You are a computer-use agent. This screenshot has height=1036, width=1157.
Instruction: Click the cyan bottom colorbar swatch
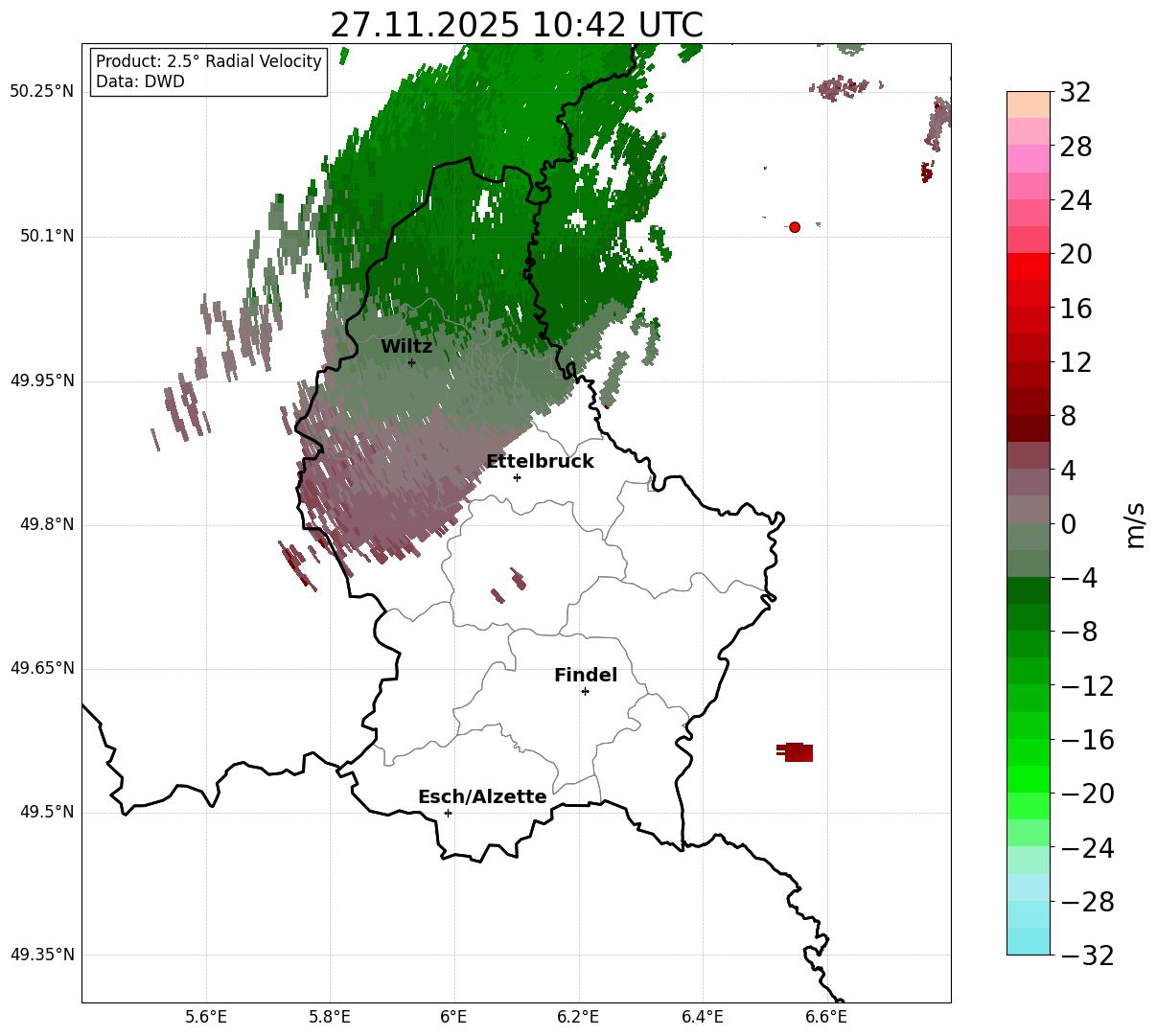tap(1029, 941)
